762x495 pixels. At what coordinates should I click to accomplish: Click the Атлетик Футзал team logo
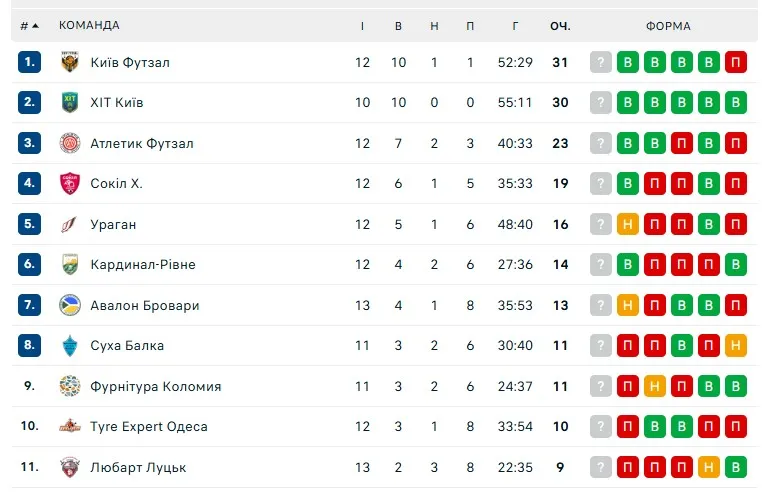pos(70,143)
